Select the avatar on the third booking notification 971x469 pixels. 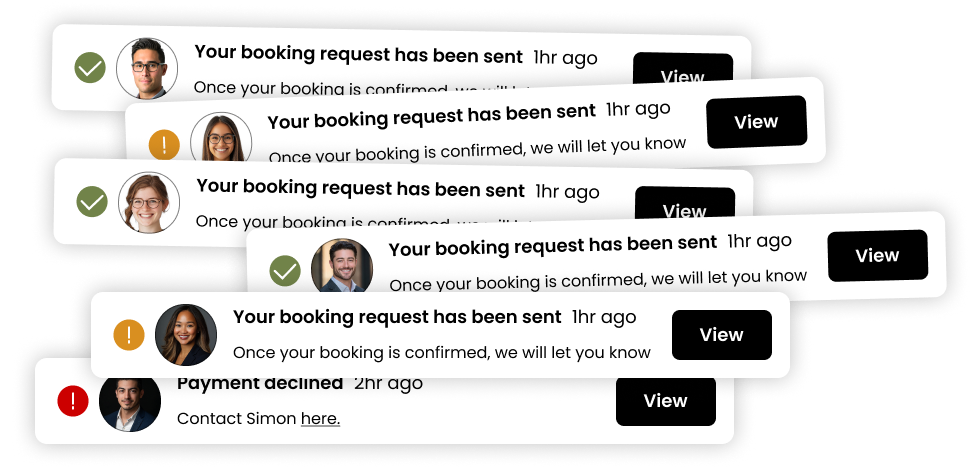click(x=149, y=203)
